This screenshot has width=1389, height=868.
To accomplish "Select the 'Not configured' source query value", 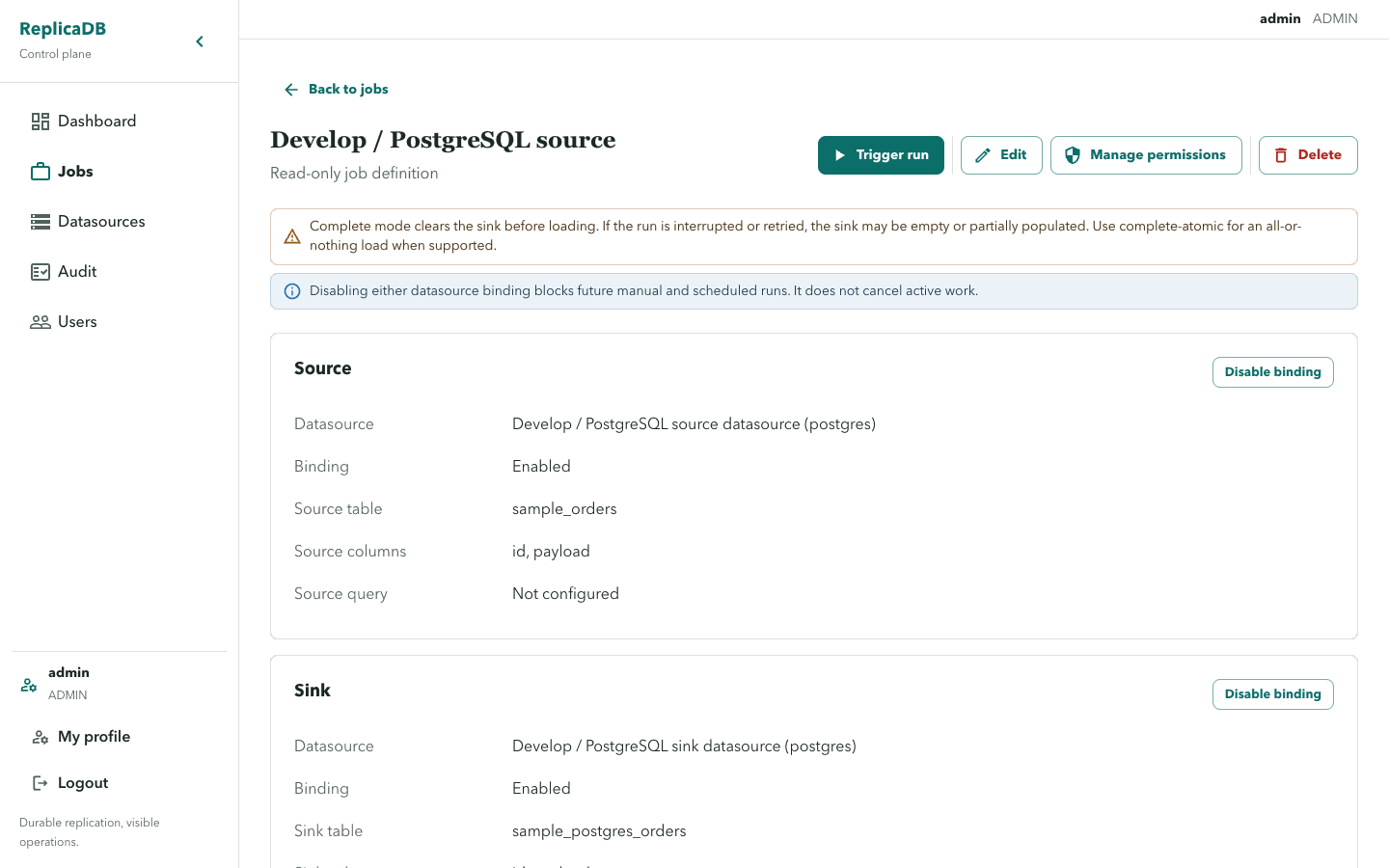I will point(565,594).
